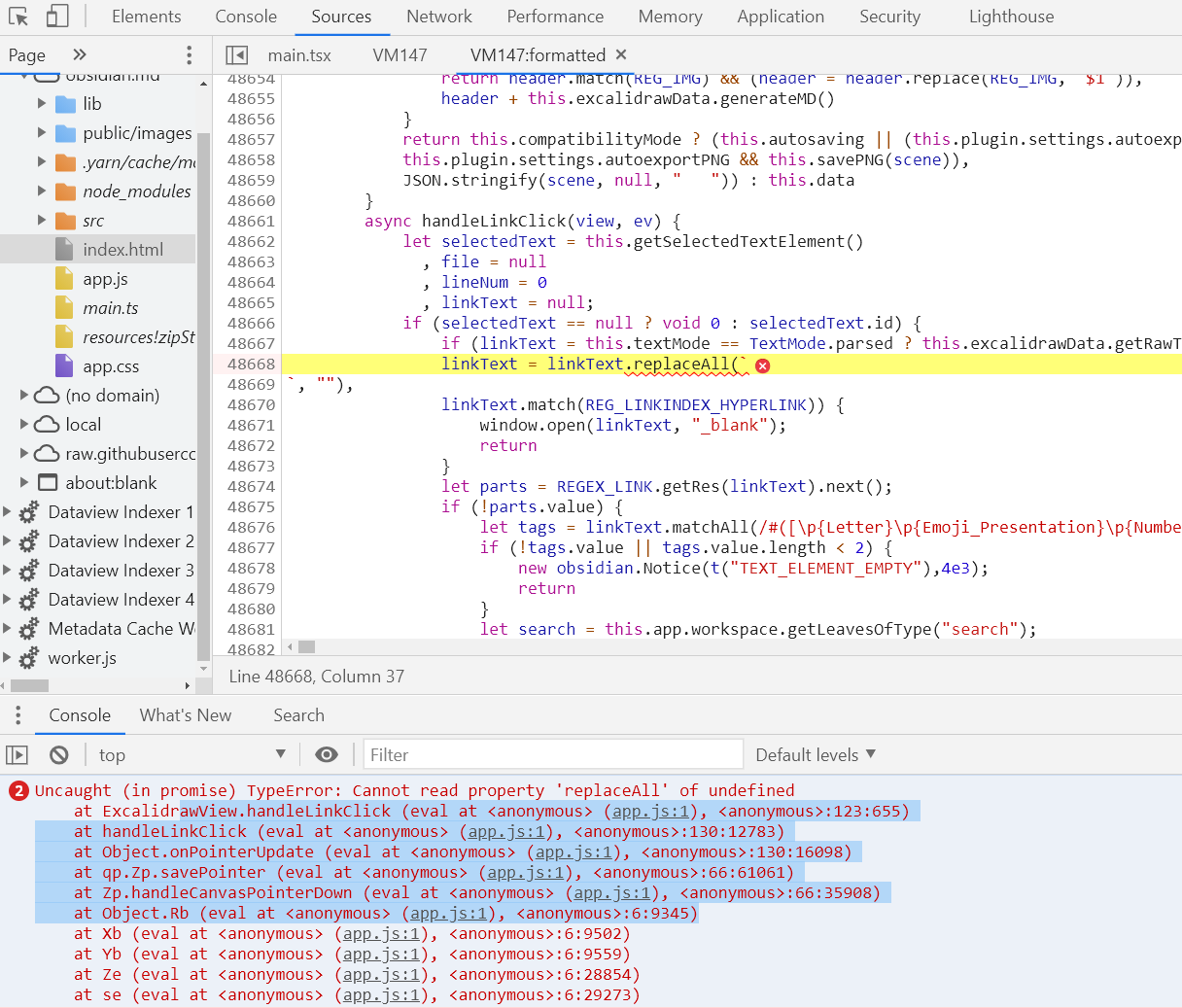This screenshot has height=1008, width=1182.
Task: Open app.js:1 link in ExcalidrawView.handleLinkClick line
Action: 650,811
